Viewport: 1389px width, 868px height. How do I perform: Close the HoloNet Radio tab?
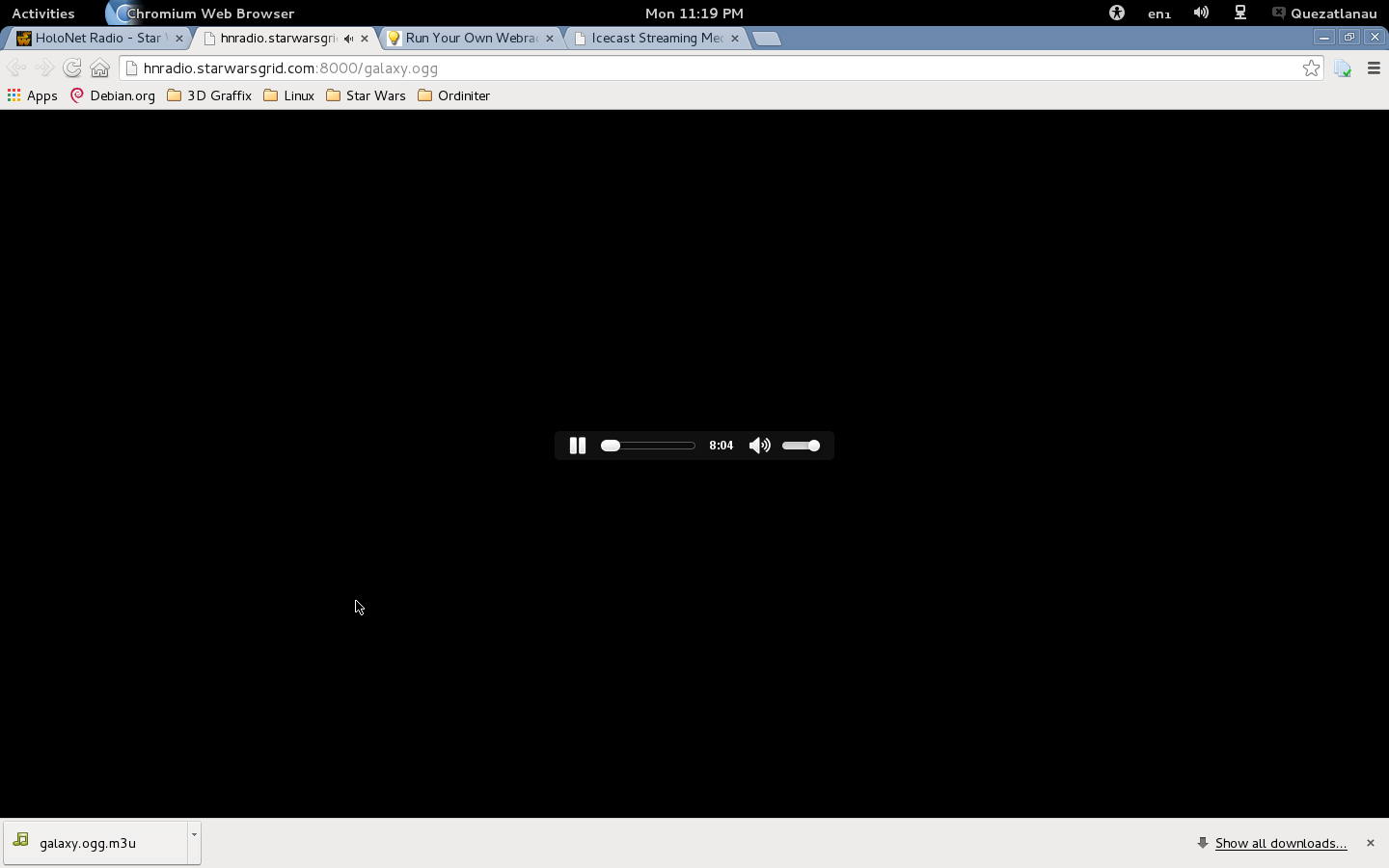178,39
